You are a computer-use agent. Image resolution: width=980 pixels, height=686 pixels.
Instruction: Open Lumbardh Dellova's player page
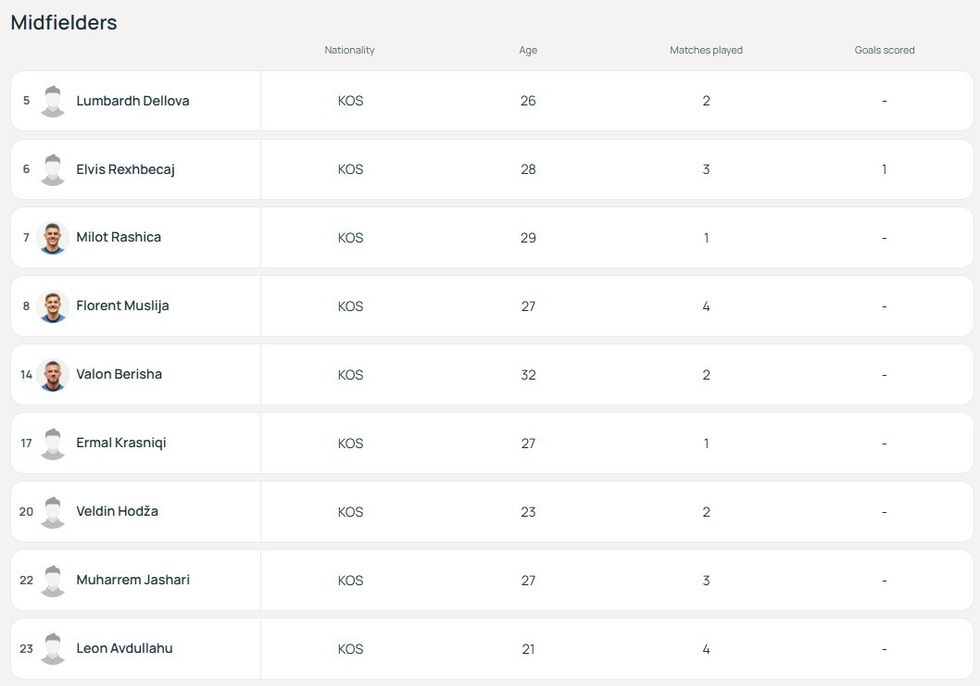132,101
